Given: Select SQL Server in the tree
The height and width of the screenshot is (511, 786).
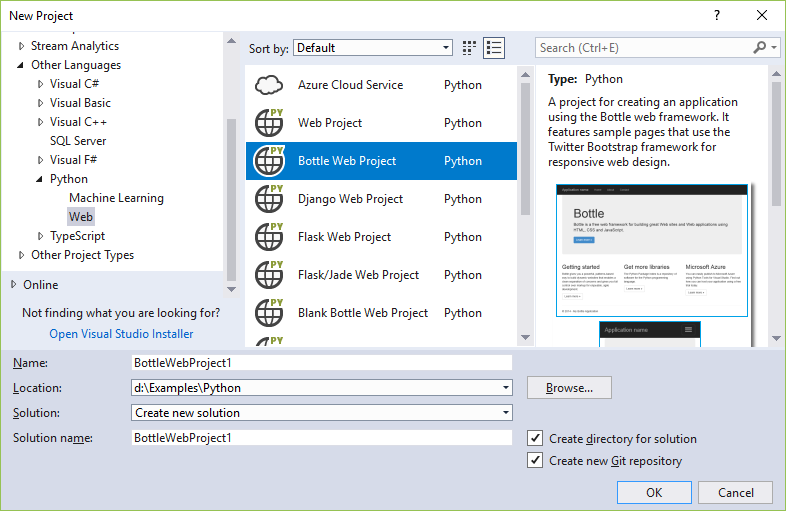Looking at the screenshot, I should tap(78, 141).
